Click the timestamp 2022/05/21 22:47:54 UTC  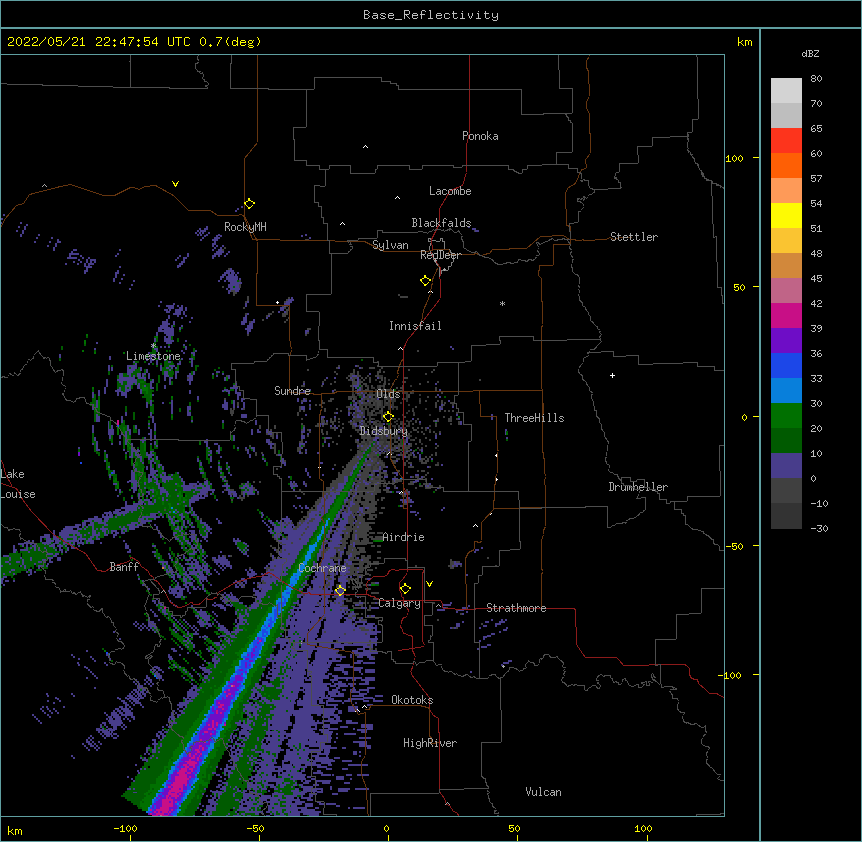click(98, 42)
